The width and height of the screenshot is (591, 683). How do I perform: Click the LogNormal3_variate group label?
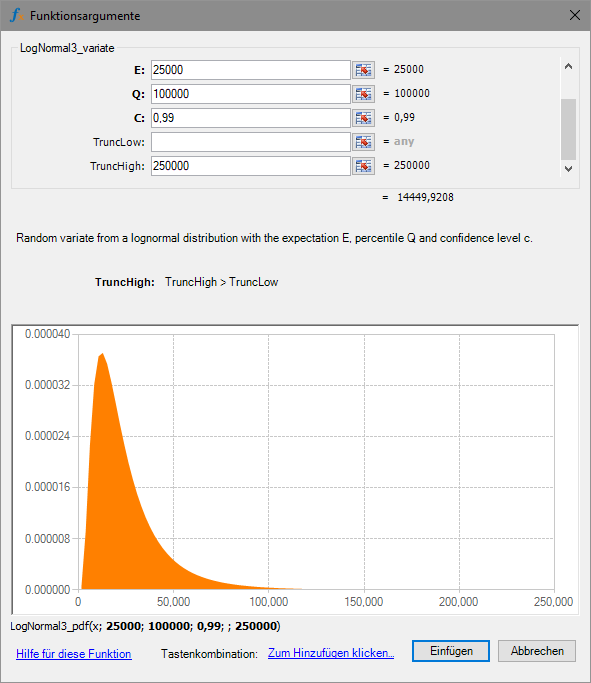67,48
